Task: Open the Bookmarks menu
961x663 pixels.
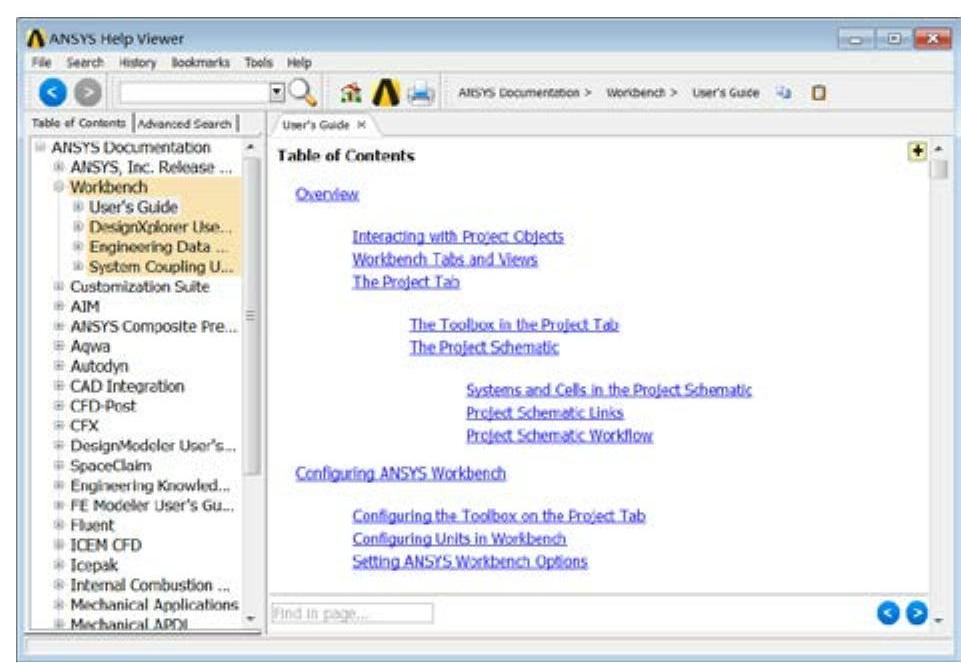Action: pos(200,62)
